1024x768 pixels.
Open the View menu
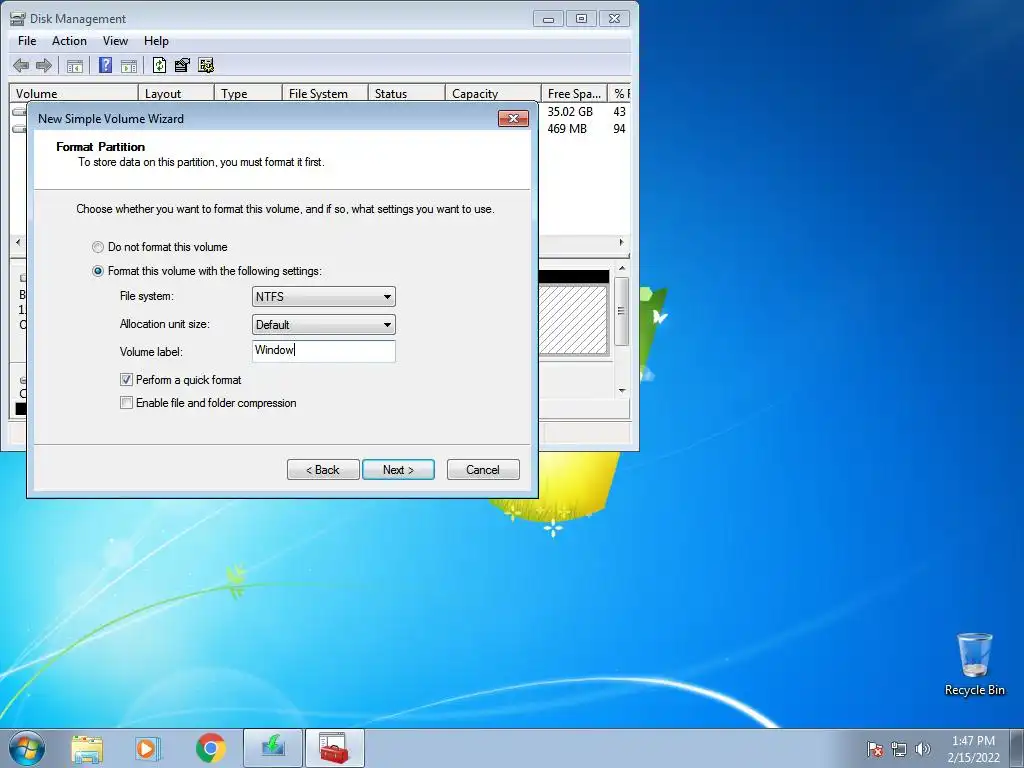pos(115,40)
